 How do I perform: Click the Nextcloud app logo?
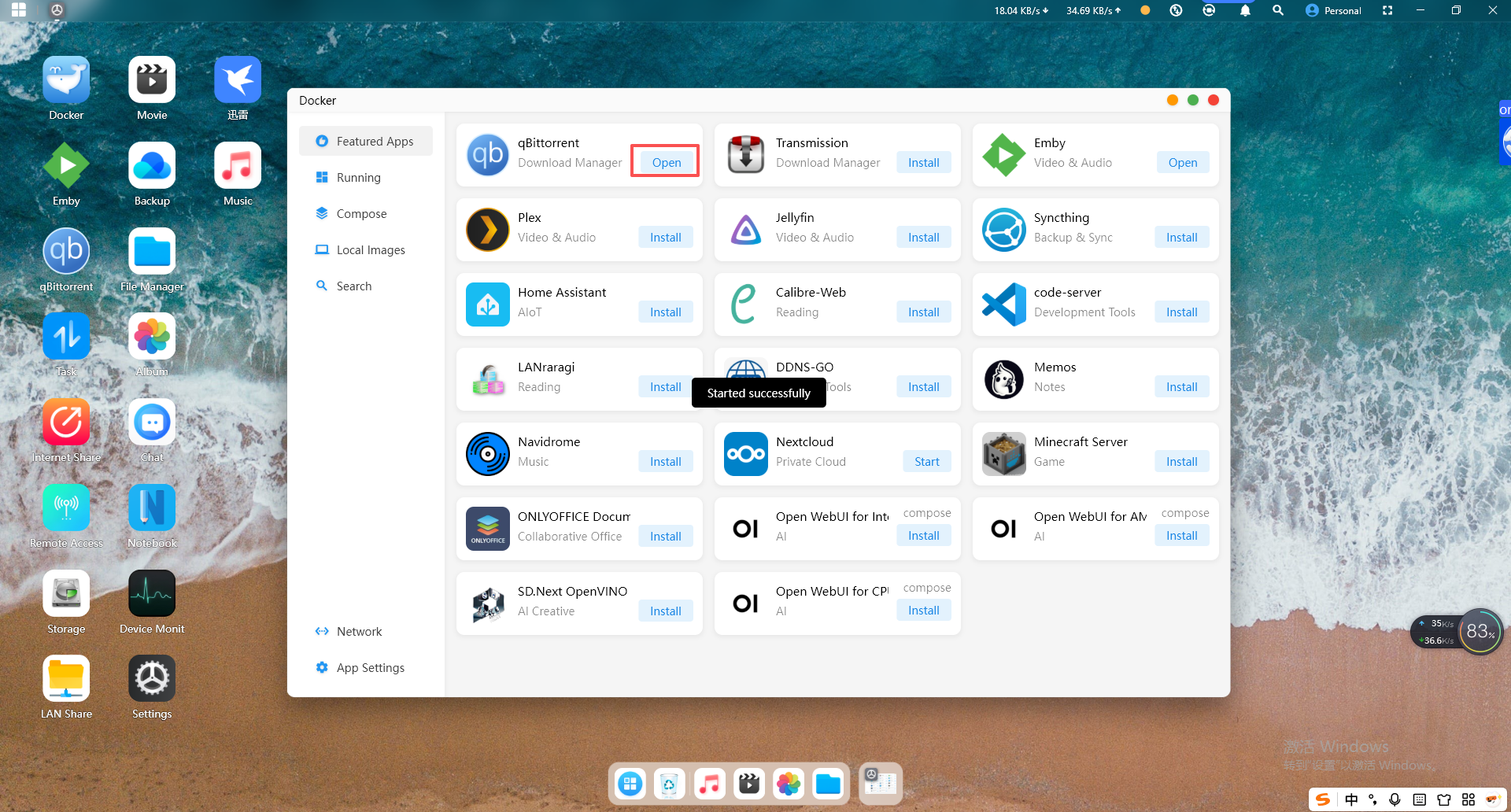pos(746,454)
